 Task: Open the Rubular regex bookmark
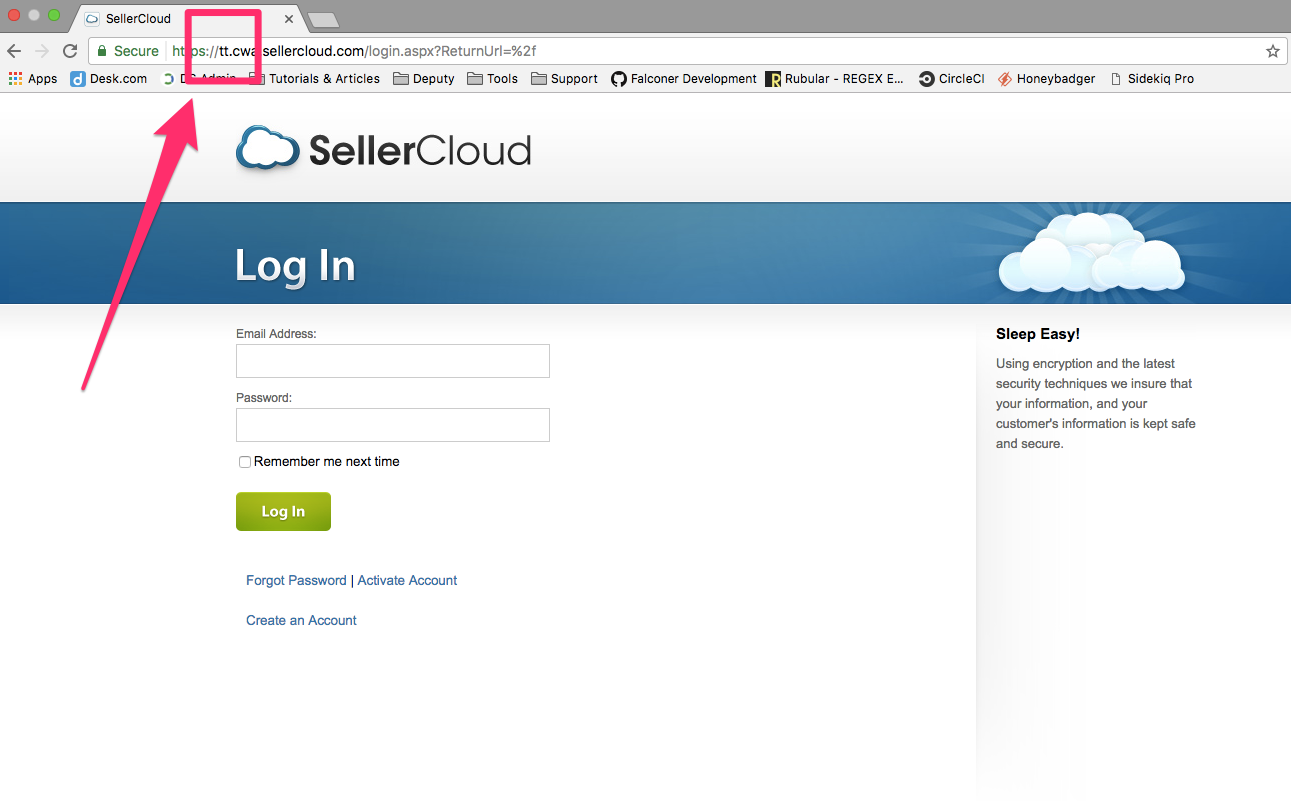click(835, 79)
